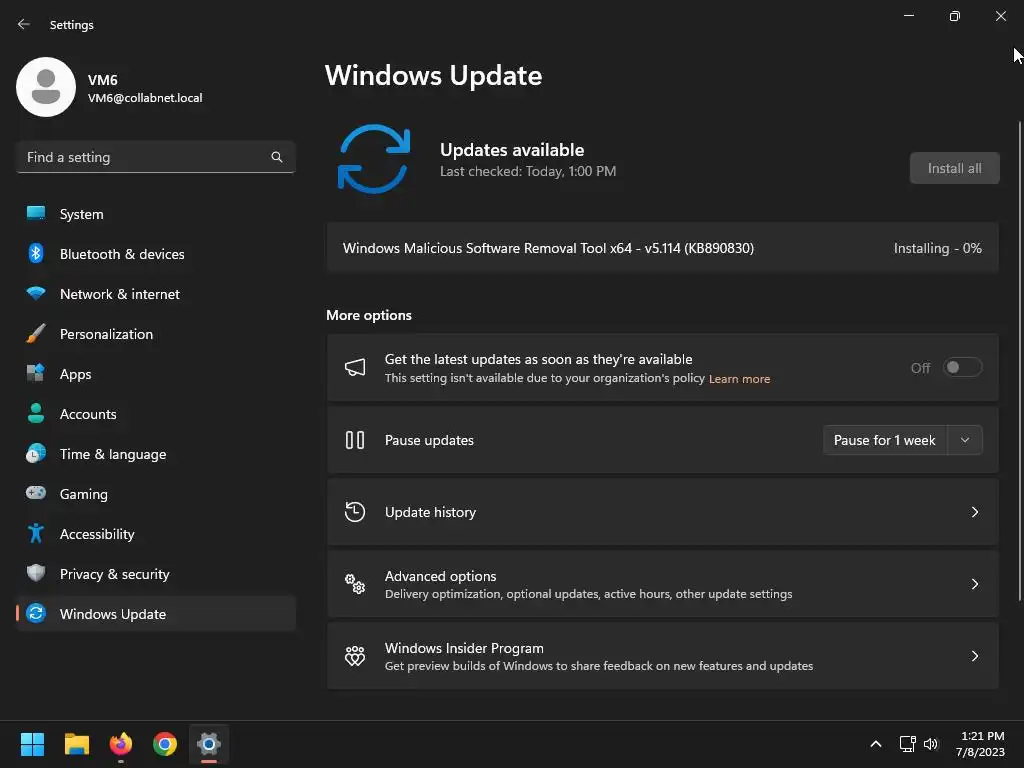
Task: Click the Installing - 0% status text
Action: click(x=937, y=248)
